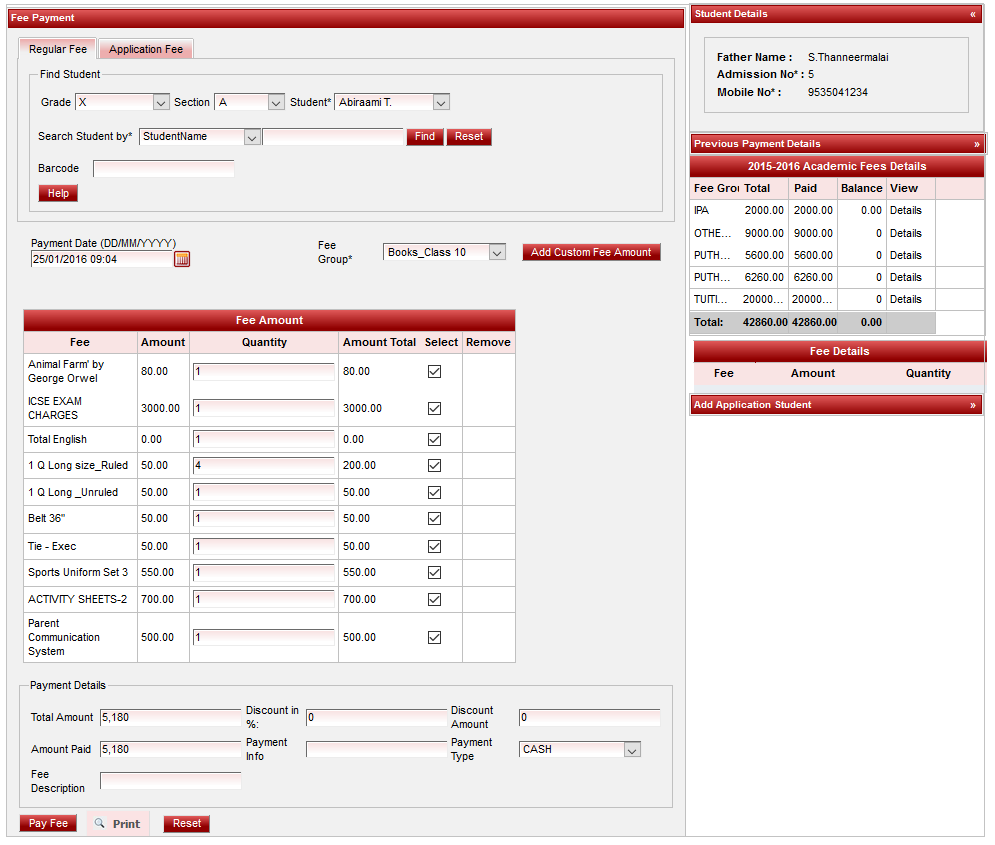Toggle the Parent Communication System checkbox
Image resolution: width=995 pixels, height=845 pixels.
434,637
